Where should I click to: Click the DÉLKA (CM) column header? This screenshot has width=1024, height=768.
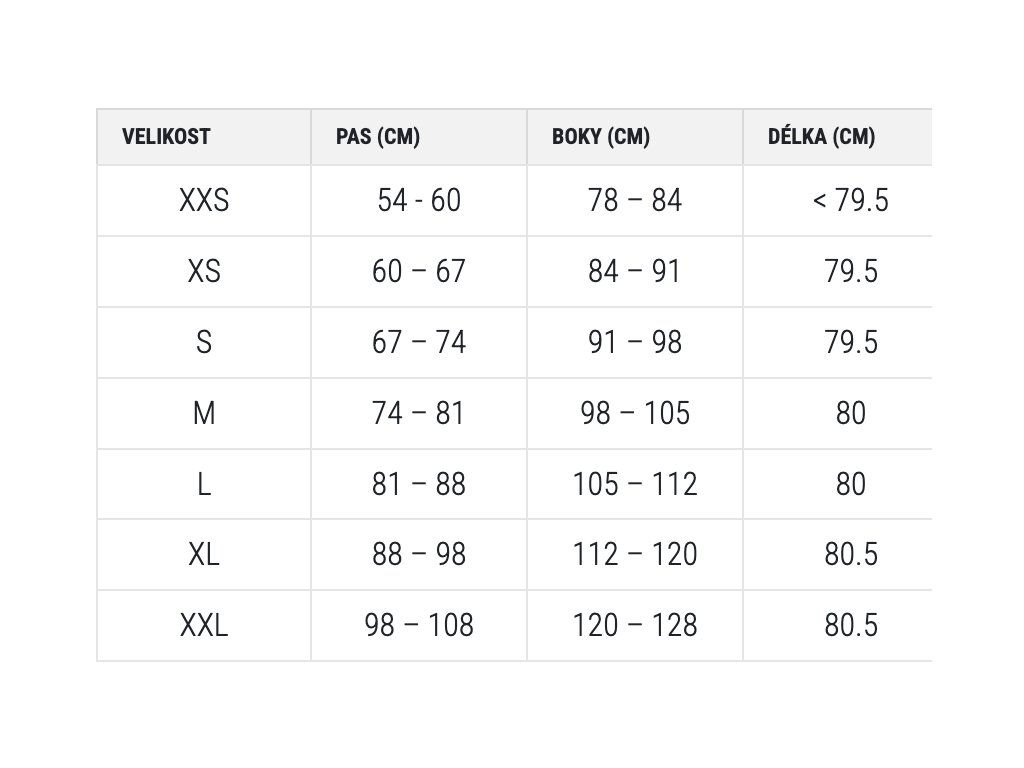(x=821, y=136)
